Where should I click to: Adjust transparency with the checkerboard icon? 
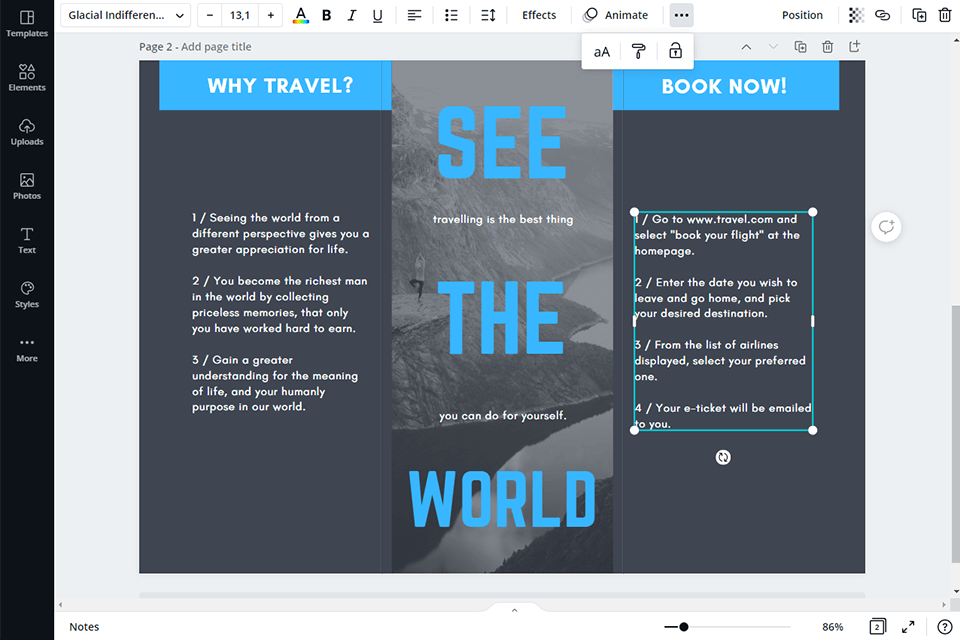pos(855,15)
